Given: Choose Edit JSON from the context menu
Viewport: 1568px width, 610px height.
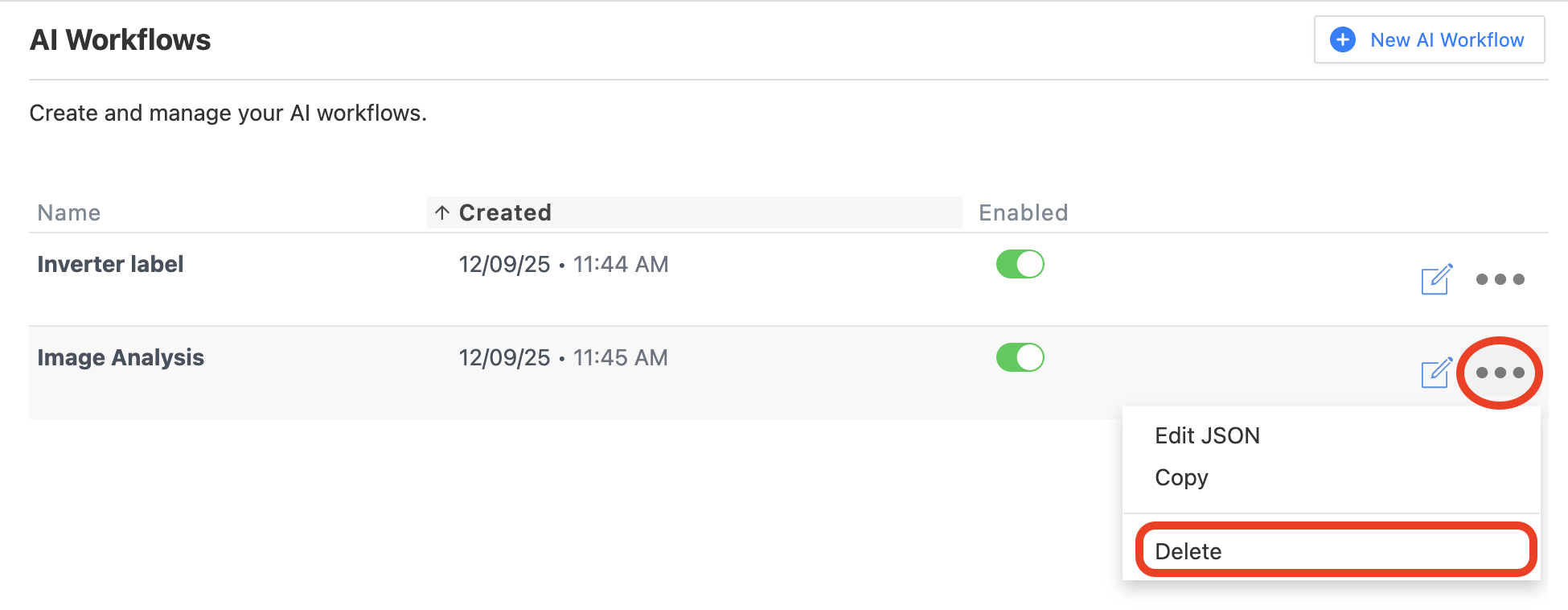Looking at the screenshot, I should [1207, 435].
